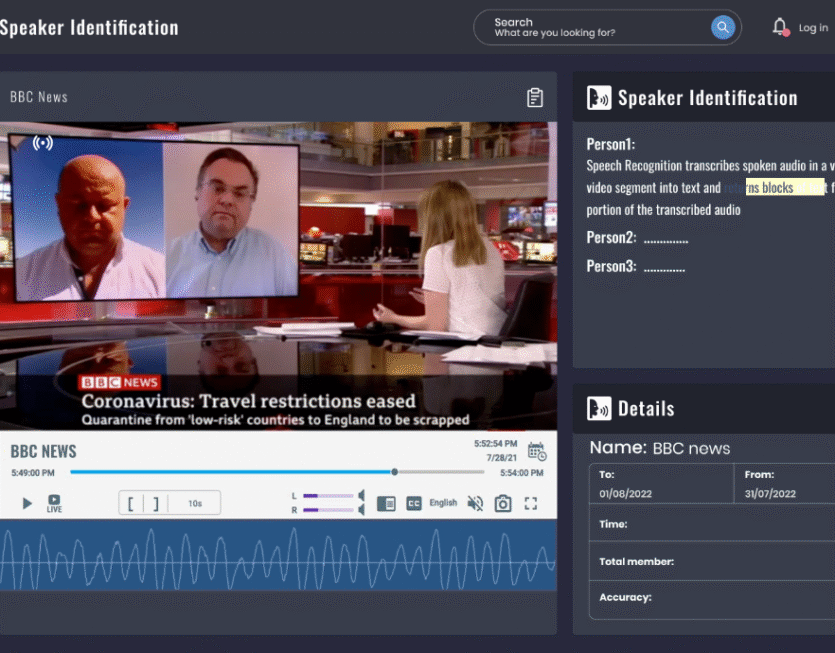This screenshot has height=653, width=835.
Task: Click the To date 01/08/2022
Action: (626, 494)
